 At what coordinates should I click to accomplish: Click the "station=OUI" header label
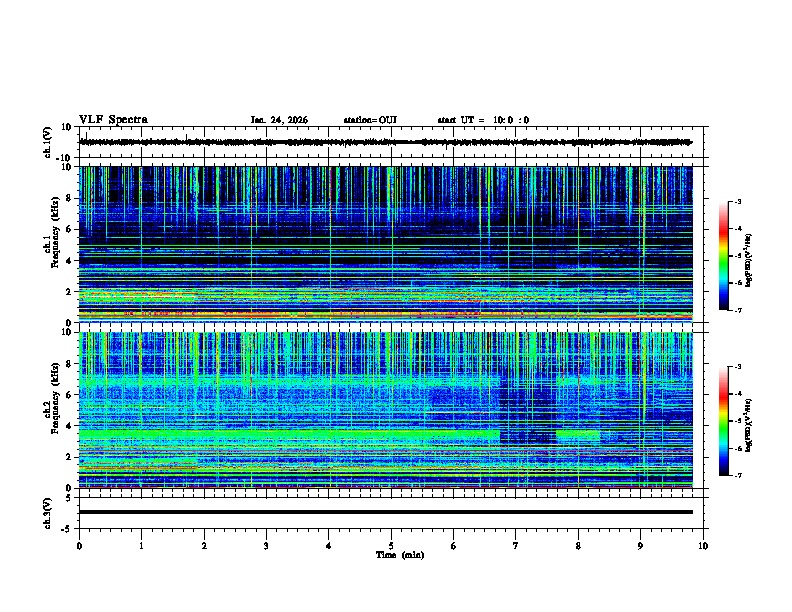(370, 120)
